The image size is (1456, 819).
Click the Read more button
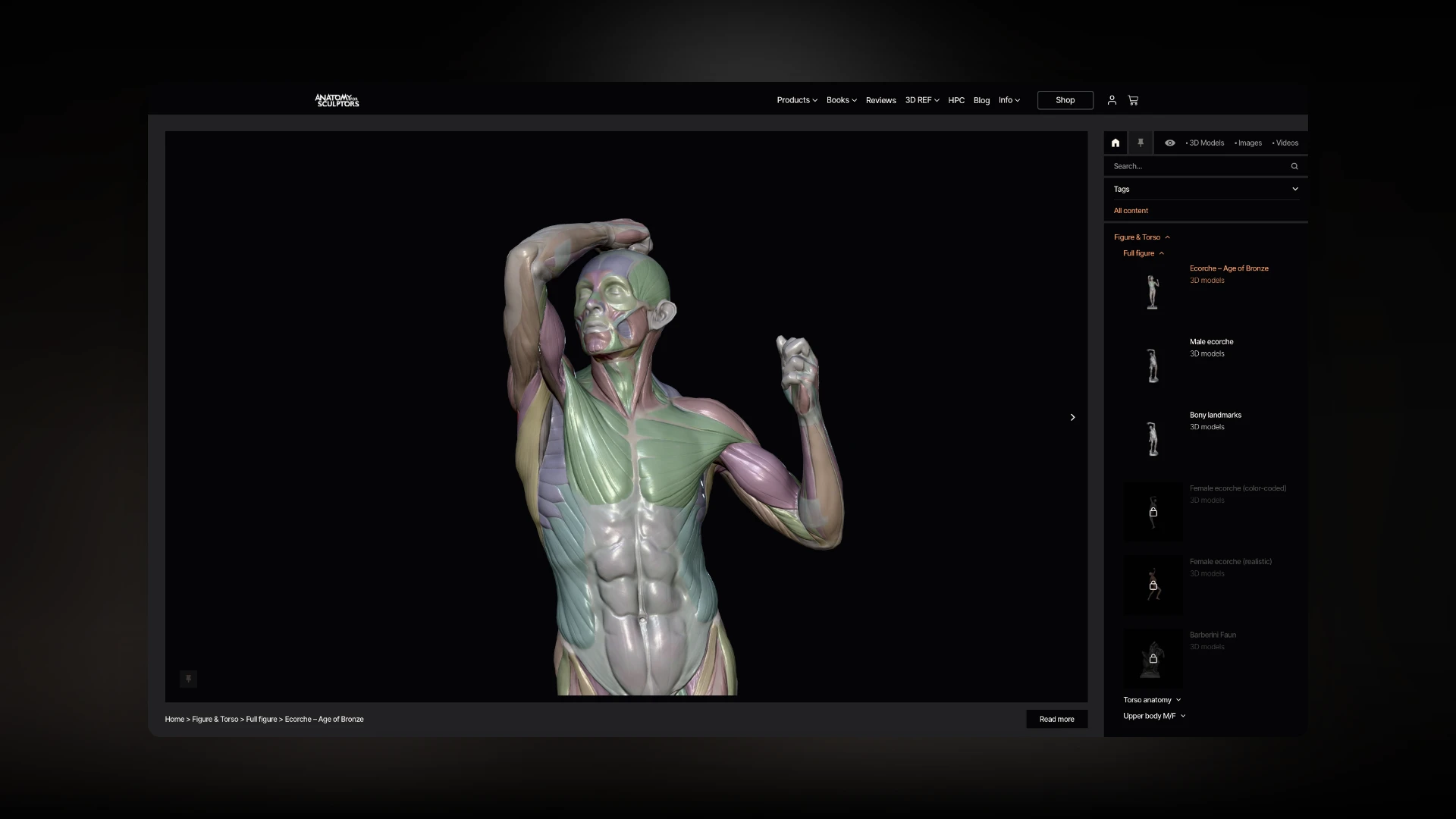pos(1056,719)
